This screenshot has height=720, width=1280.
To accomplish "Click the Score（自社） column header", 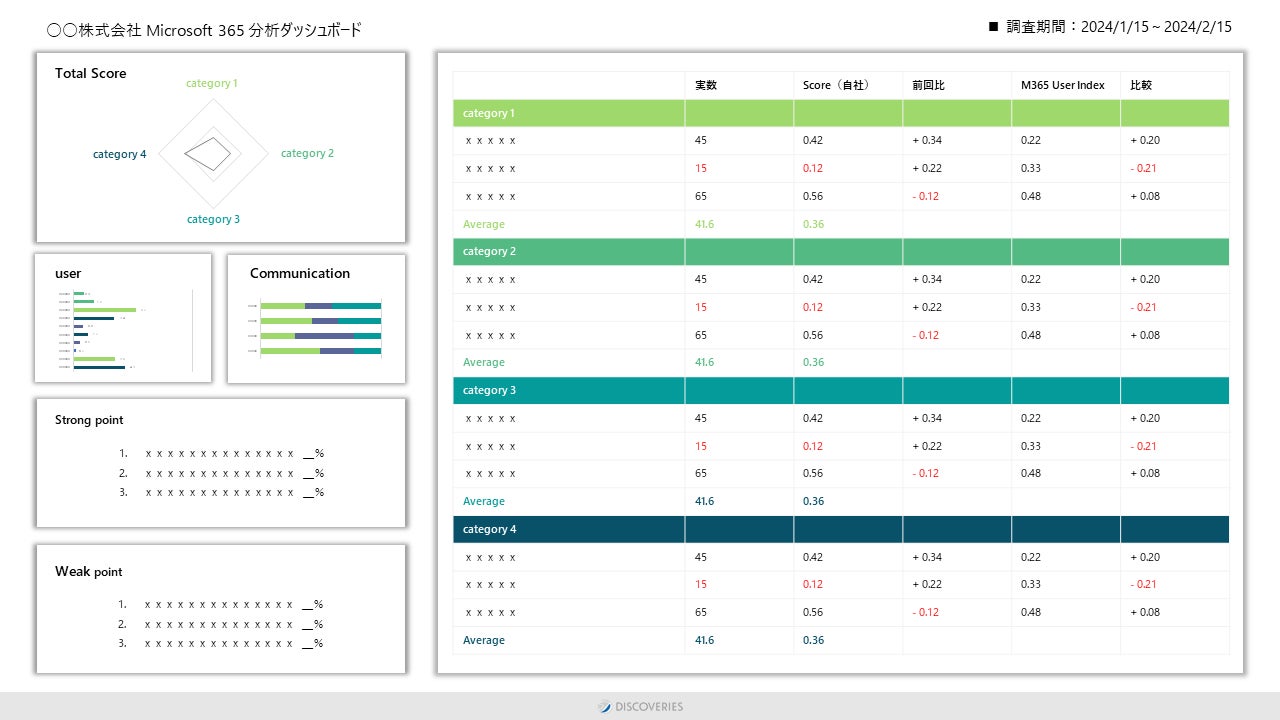I will point(836,85).
